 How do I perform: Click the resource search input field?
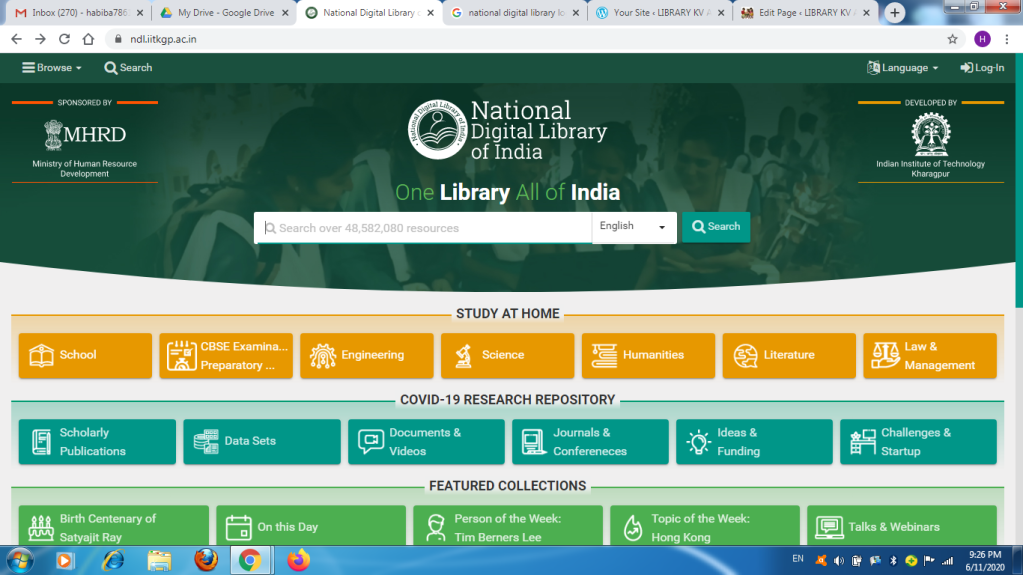point(425,228)
